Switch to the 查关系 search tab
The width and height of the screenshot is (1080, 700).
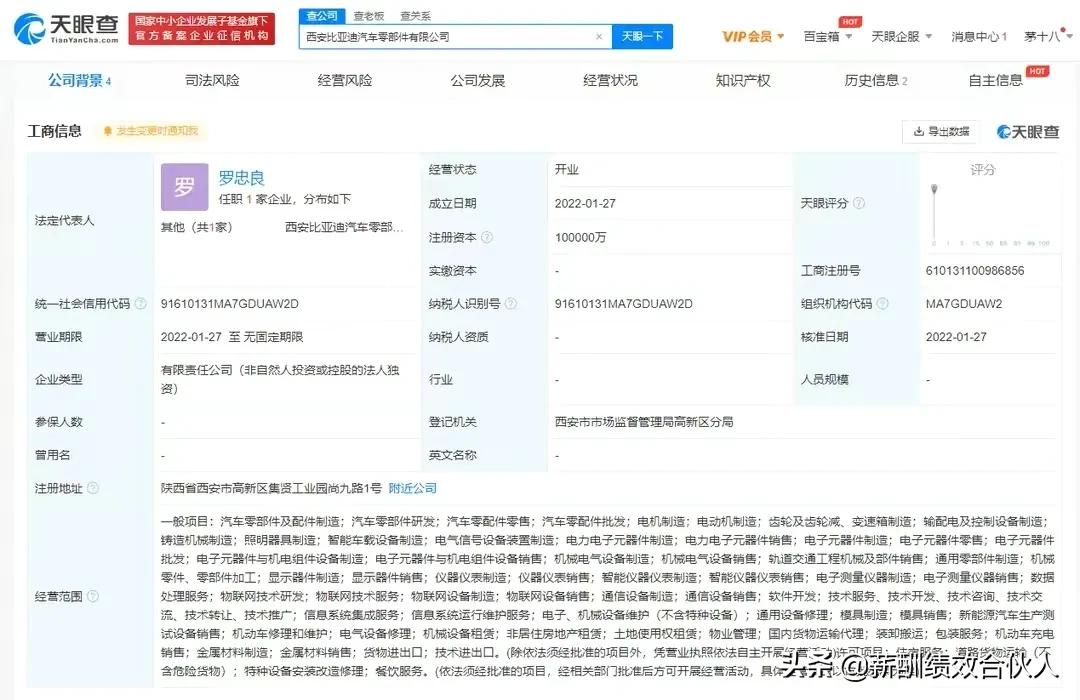click(x=415, y=16)
